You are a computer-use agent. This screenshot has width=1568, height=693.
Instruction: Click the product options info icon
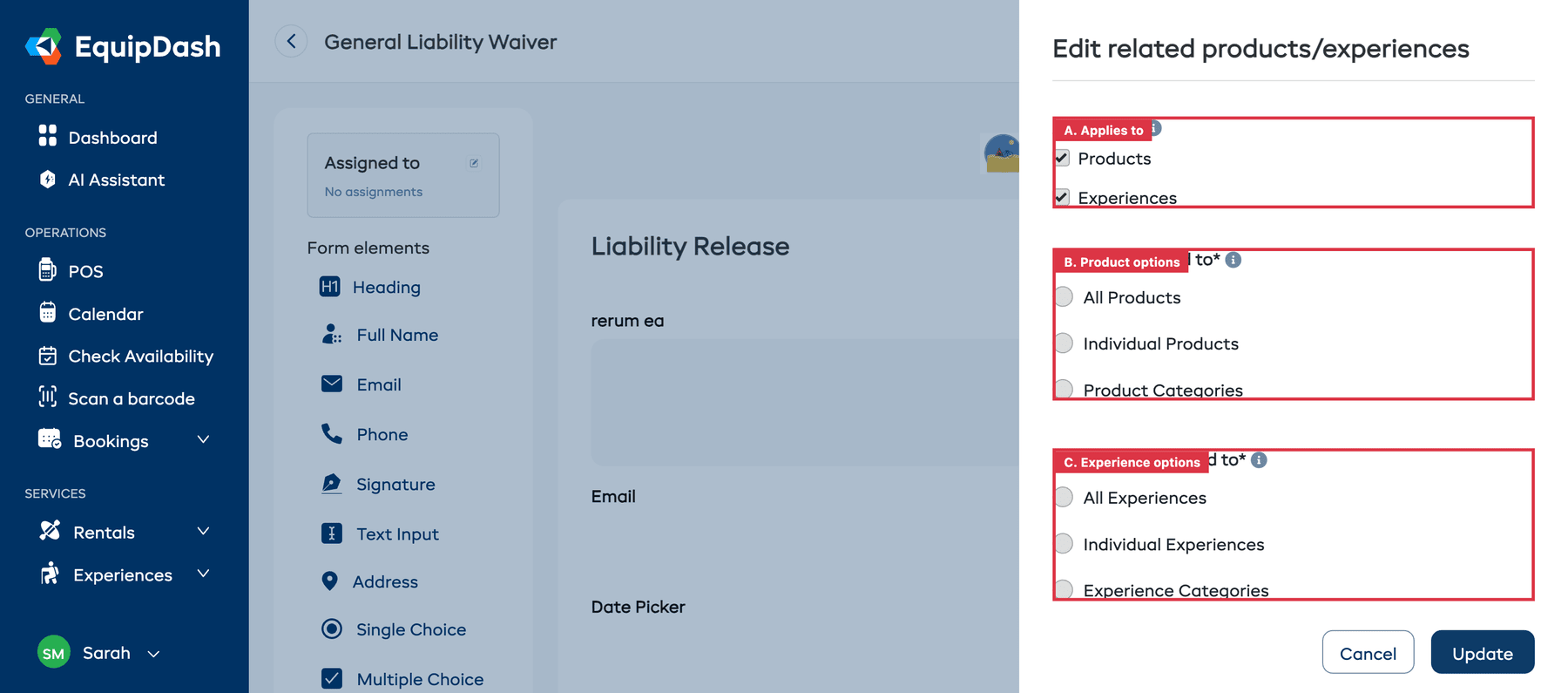point(1233,260)
